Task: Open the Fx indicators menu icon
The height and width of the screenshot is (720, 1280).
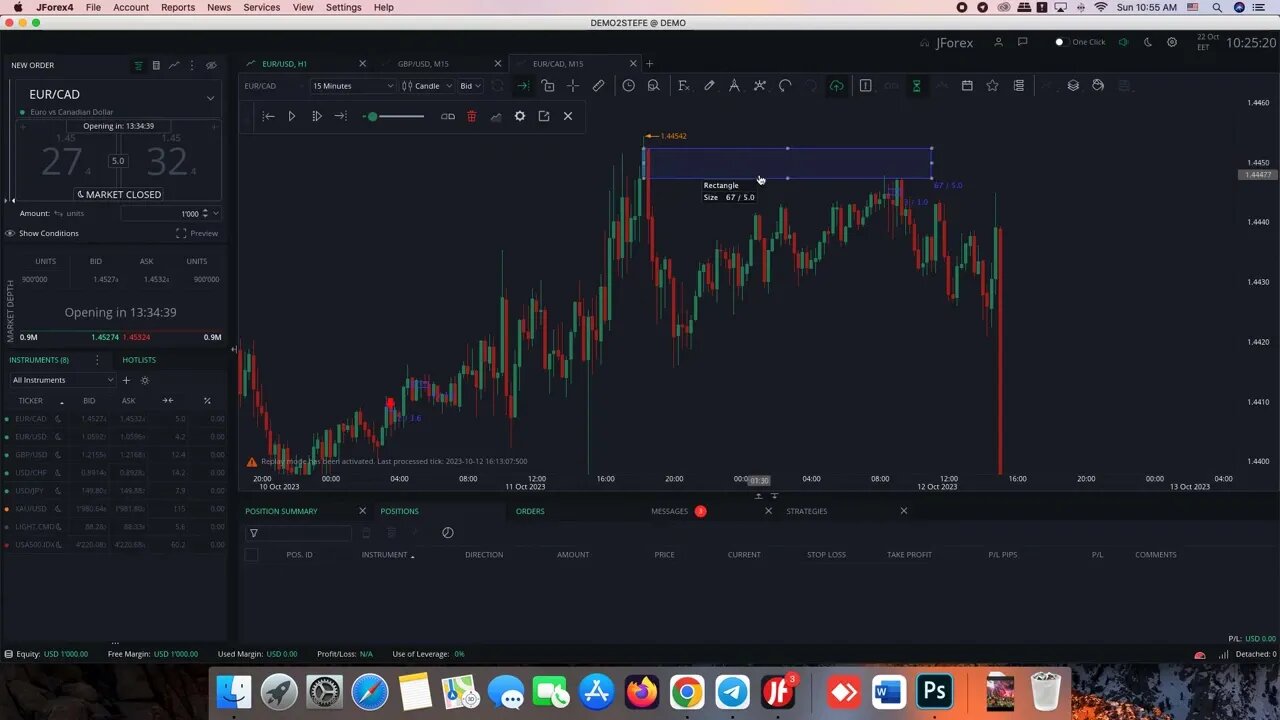Action: 684,86
